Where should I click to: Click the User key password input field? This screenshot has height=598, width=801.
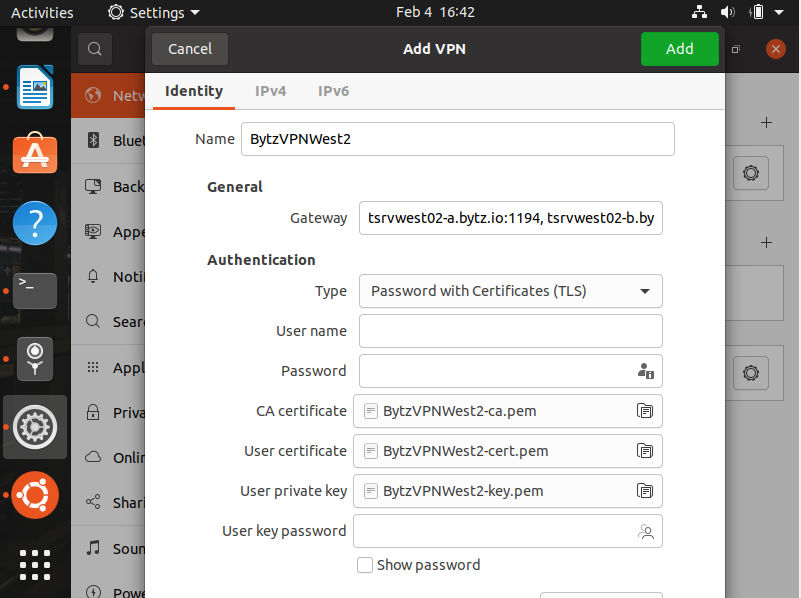pyautogui.click(x=508, y=531)
